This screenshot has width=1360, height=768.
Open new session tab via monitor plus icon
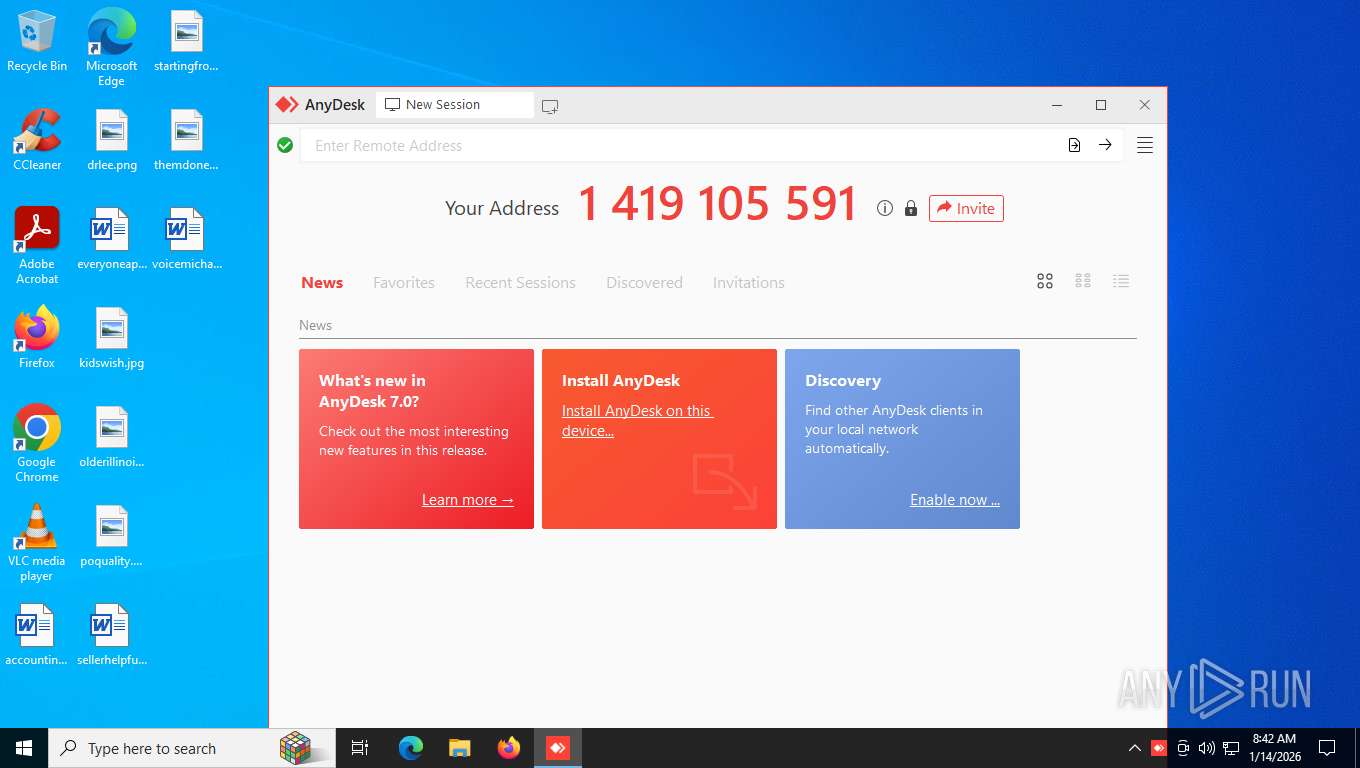tap(550, 105)
